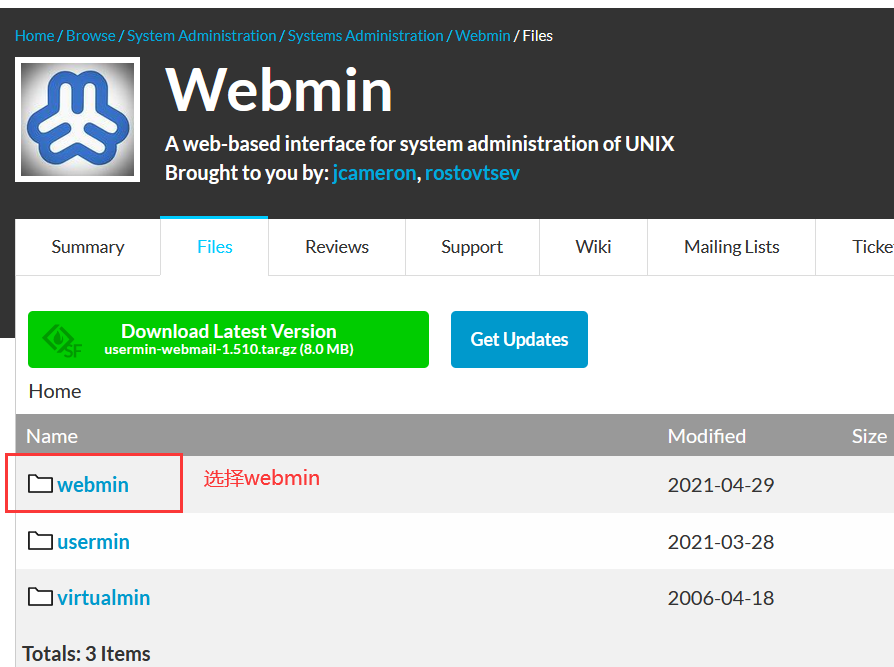Image resolution: width=894 pixels, height=667 pixels.
Task: Open the partially visible Tickets tab
Action: [855, 247]
